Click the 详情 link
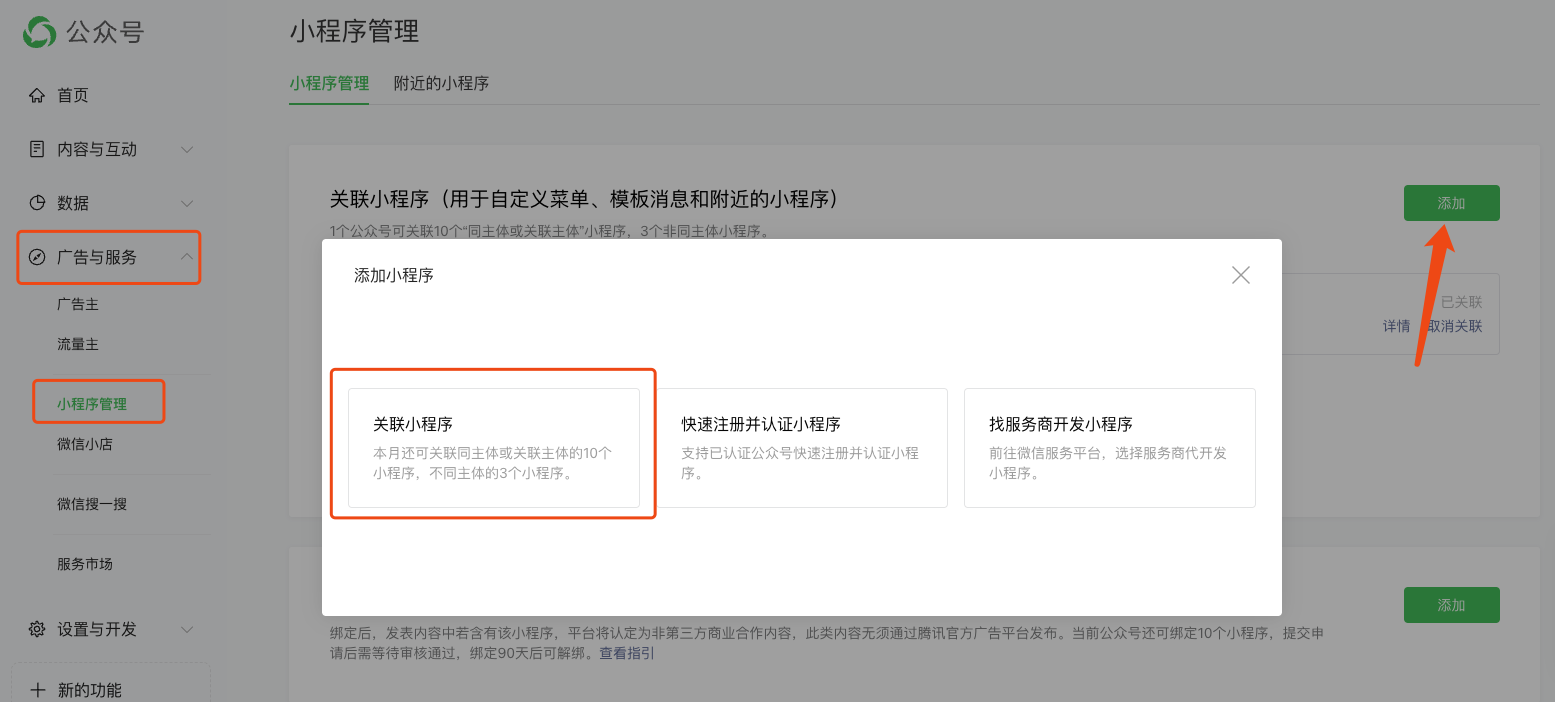 click(x=1396, y=326)
